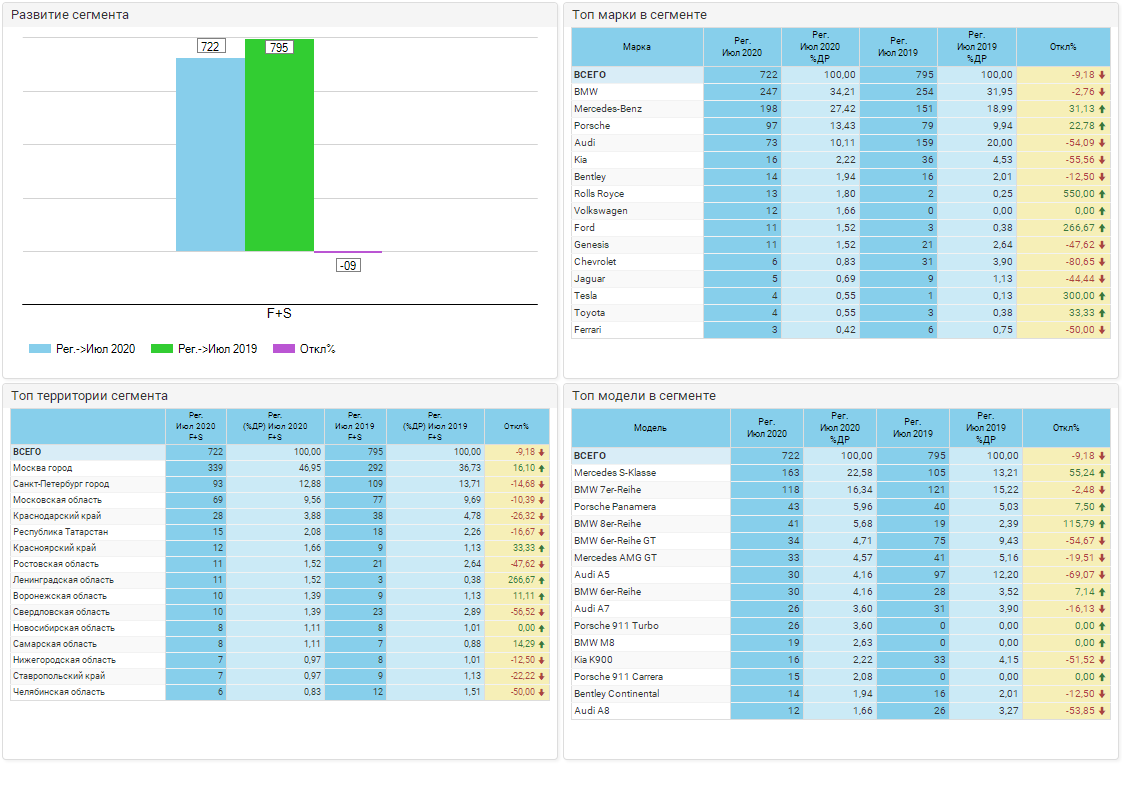1122x793 pixels.
Task: Click the up arrow in Ford row
Action: (x=1102, y=228)
